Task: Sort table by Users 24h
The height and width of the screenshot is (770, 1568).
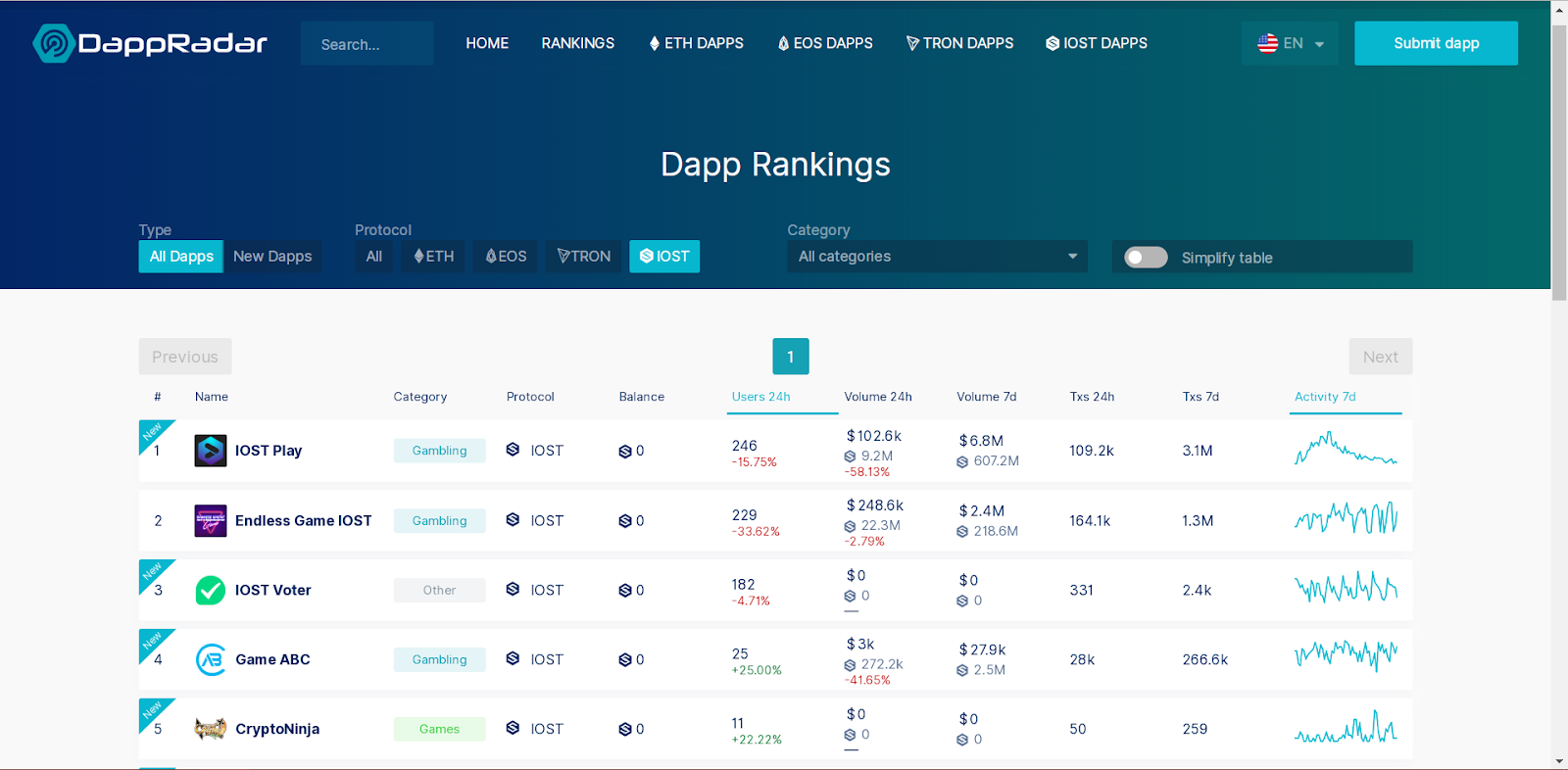Action: click(x=760, y=397)
